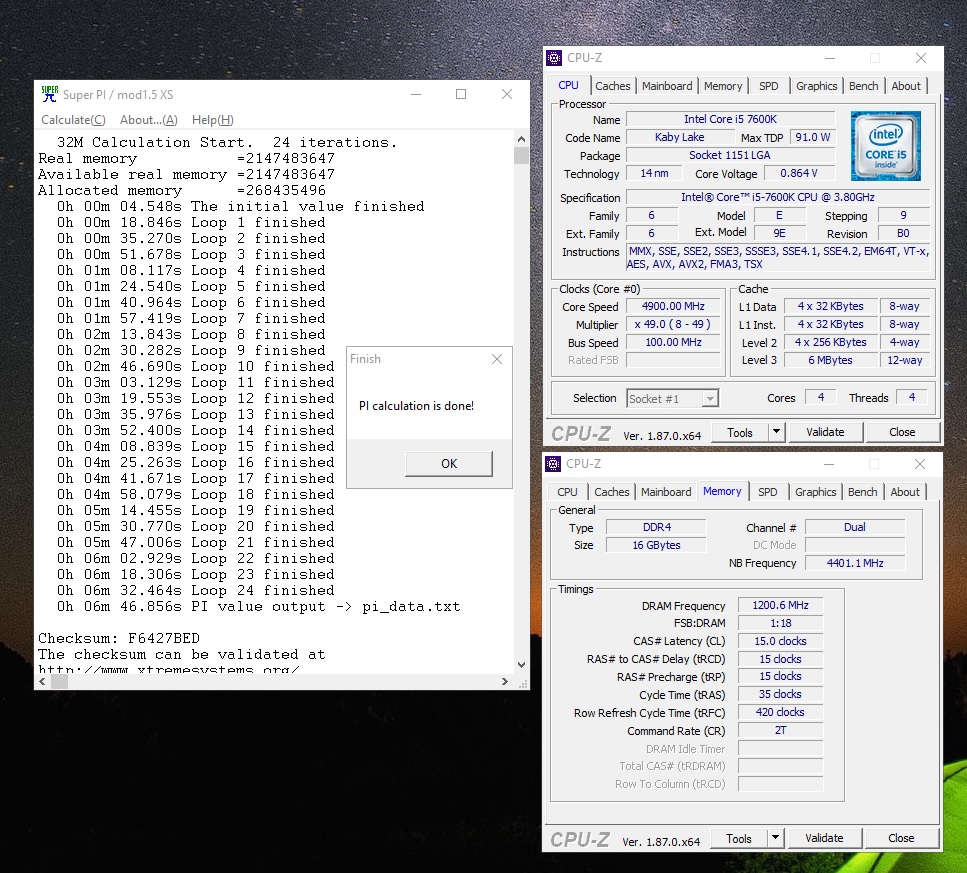Open Tools dropdown arrow in bottom CPU-Z
The height and width of the screenshot is (873, 967).
(x=776, y=837)
